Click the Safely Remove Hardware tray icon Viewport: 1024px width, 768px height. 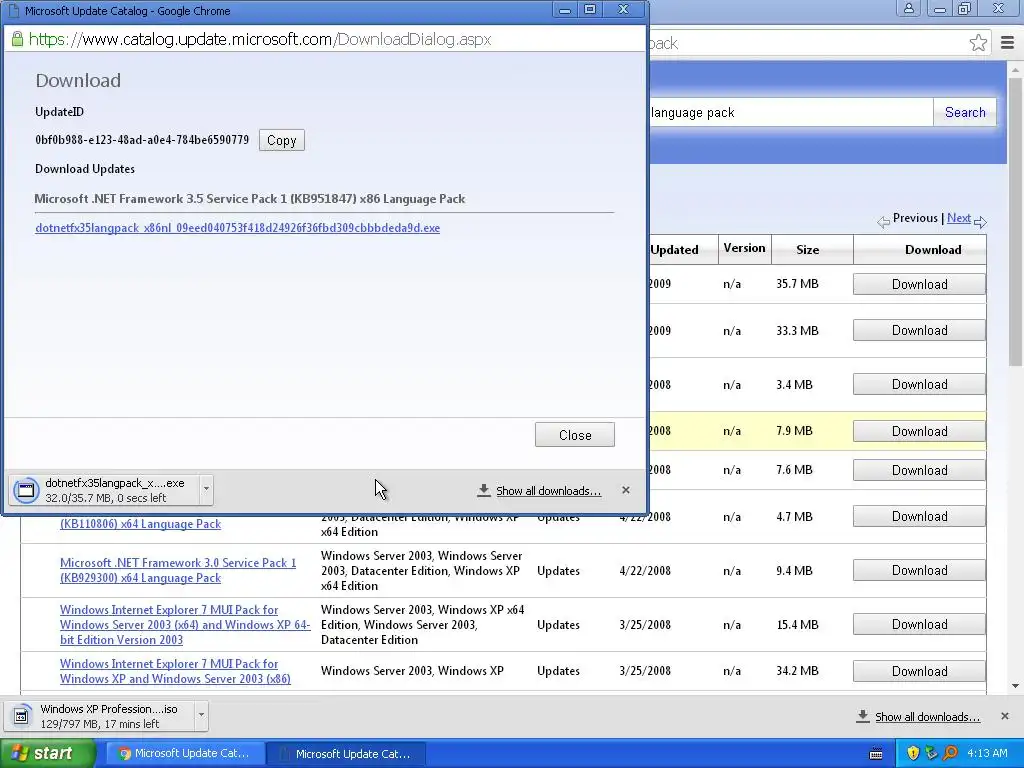point(931,753)
